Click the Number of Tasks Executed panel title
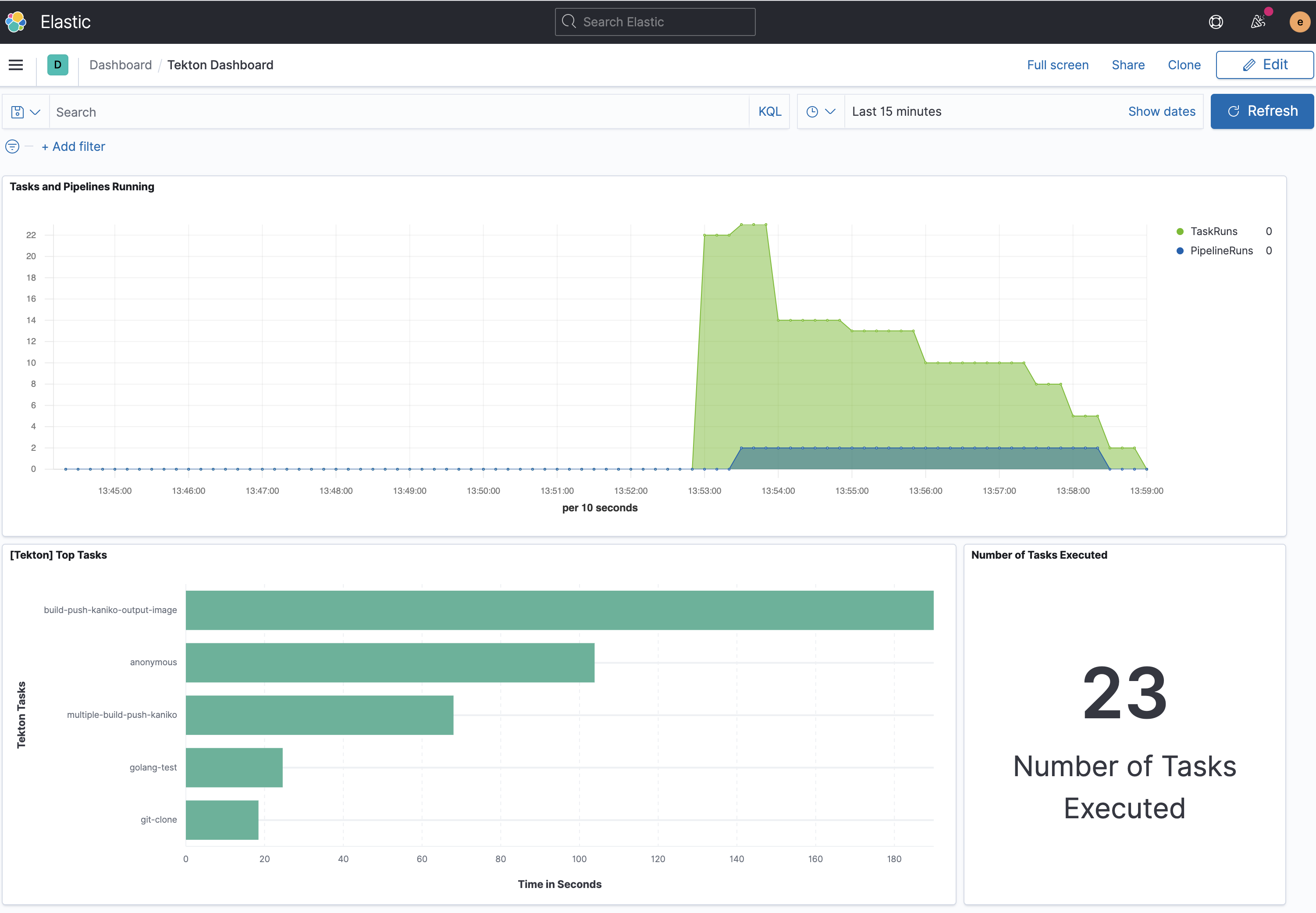This screenshot has width=1316, height=913. tap(1039, 555)
